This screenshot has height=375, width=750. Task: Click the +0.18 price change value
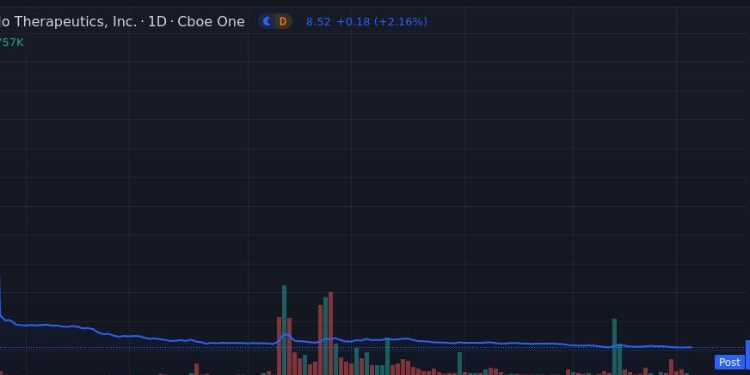click(x=354, y=22)
